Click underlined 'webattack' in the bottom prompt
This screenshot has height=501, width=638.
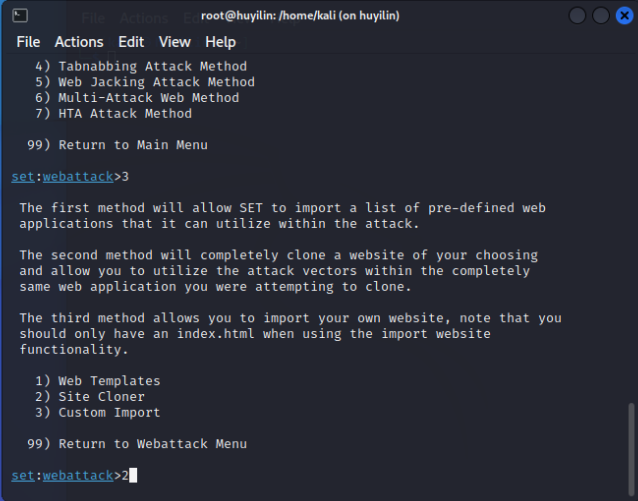click(x=78, y=475)
